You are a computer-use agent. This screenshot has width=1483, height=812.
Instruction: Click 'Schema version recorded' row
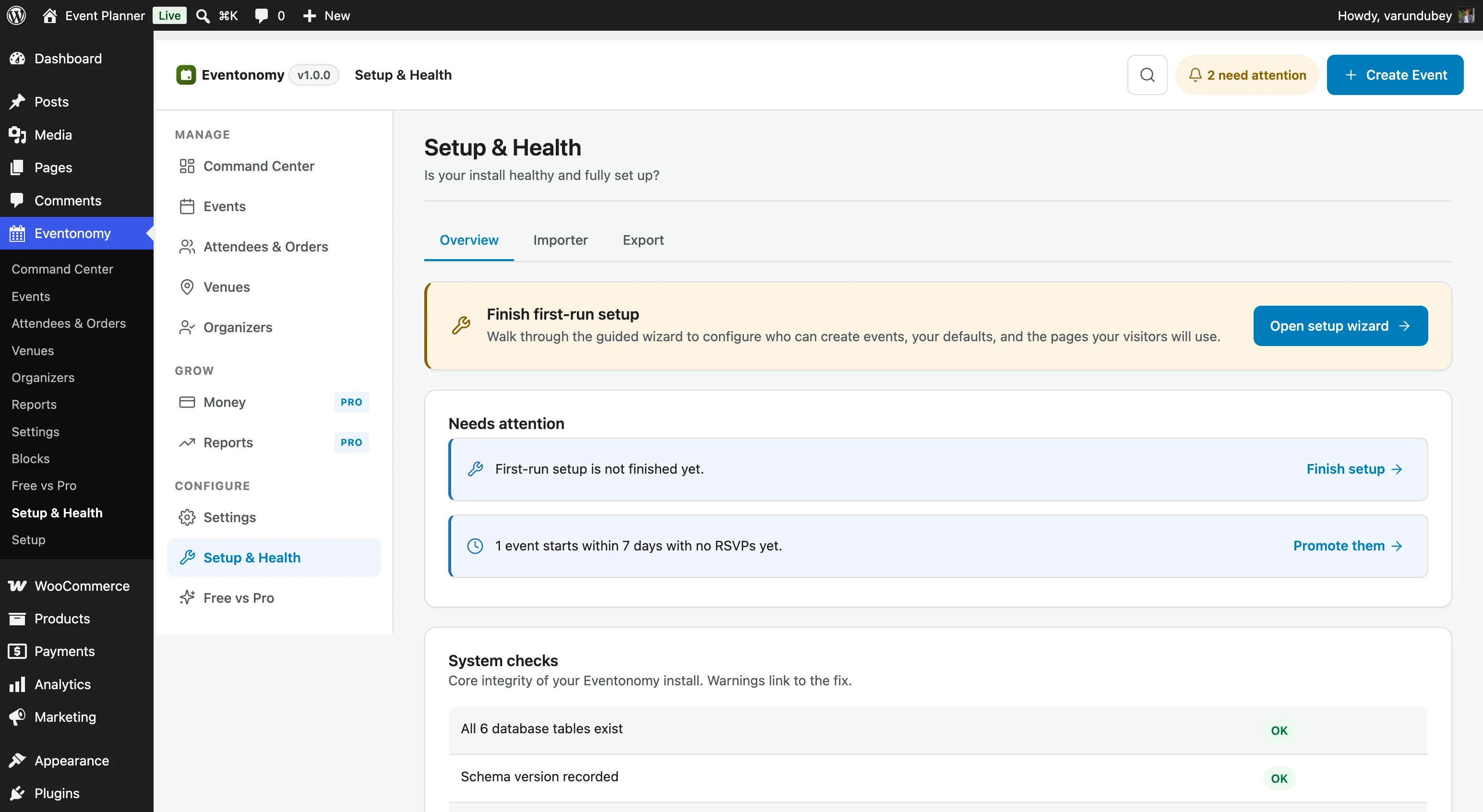pos(937,778)
